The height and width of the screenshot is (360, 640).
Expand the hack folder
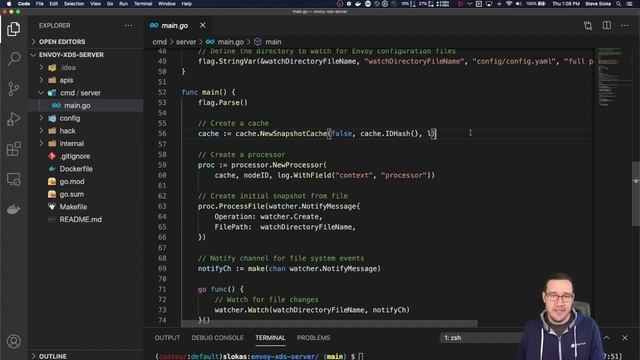pos(41,131)
